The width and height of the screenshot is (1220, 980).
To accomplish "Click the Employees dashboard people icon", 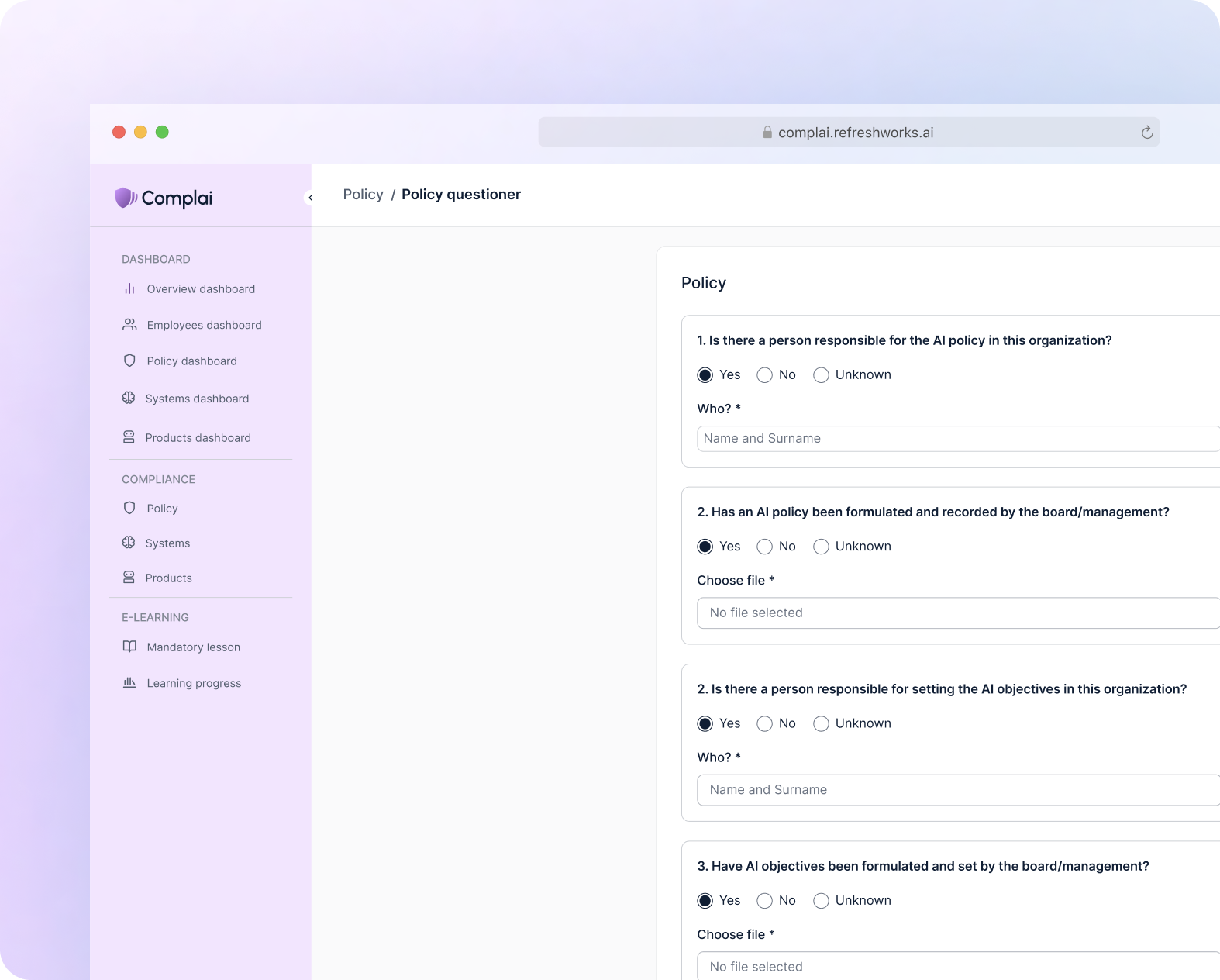I will click(129, 325).
